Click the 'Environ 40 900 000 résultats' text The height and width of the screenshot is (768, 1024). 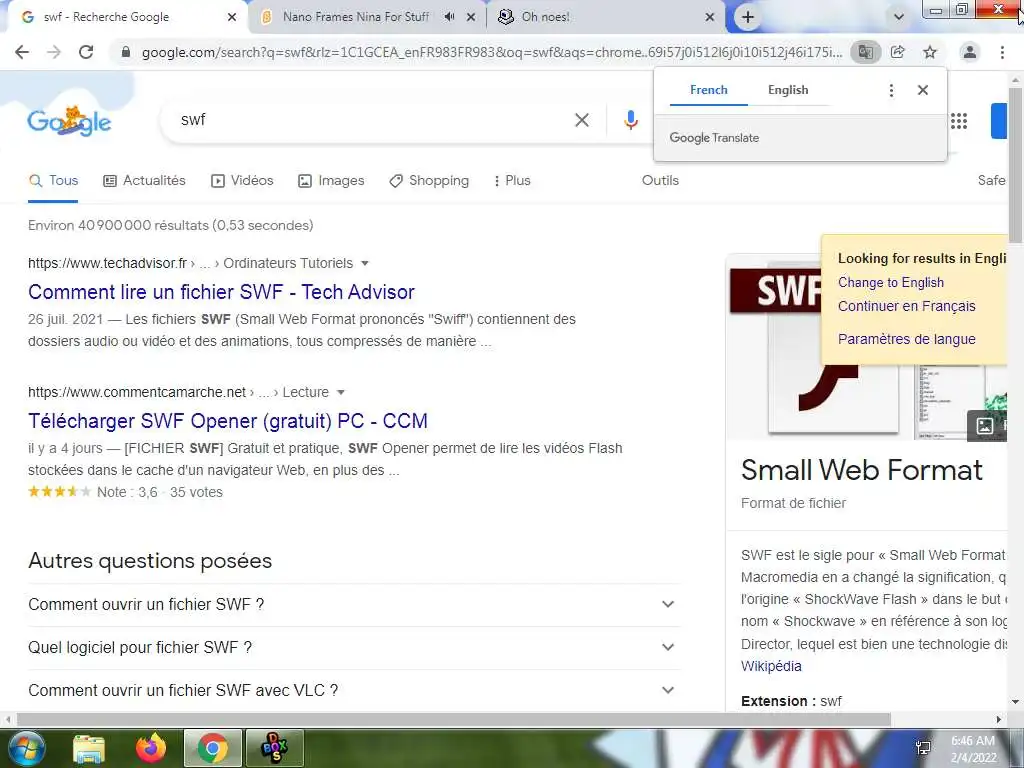click(x=170, y=225)
